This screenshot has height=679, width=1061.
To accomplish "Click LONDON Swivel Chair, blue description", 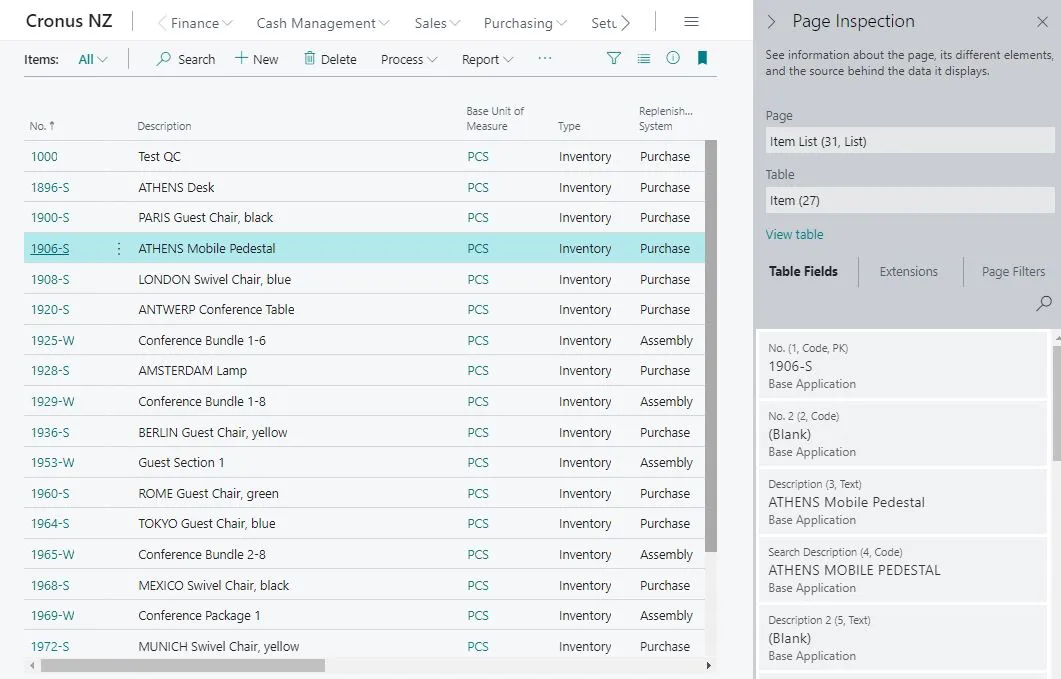I will (215, 280).
